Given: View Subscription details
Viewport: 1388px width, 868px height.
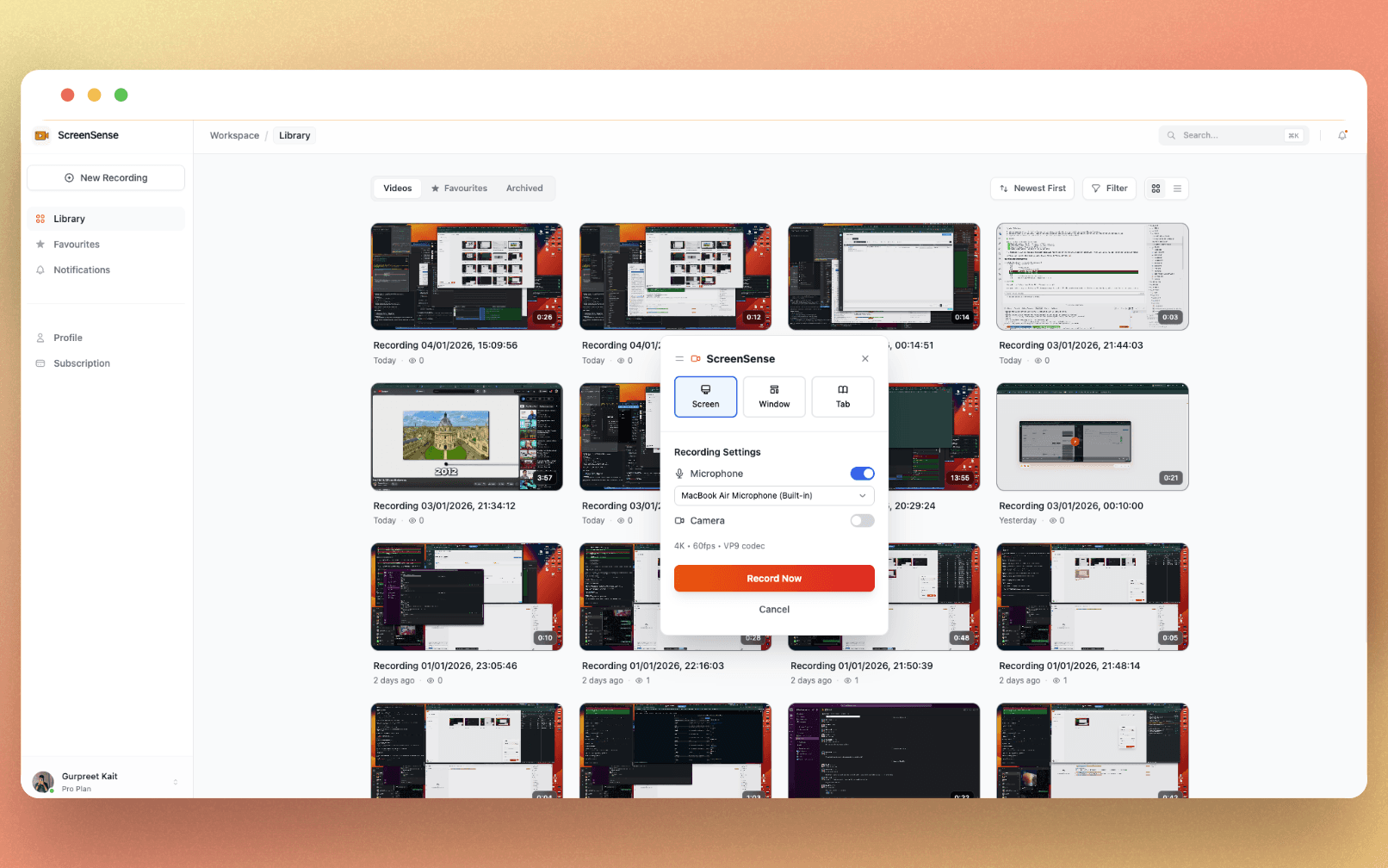Looking at the screenshot, I should click(x=82, y=363).
